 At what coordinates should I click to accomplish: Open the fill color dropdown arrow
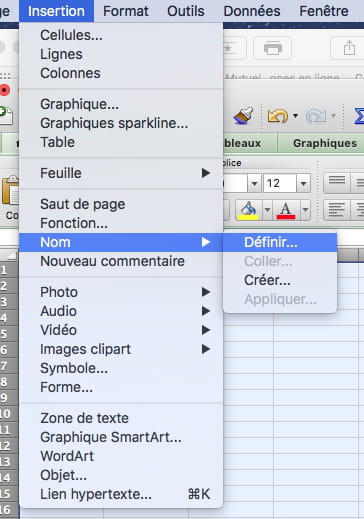pyautogui.click(x=267, y=210)
